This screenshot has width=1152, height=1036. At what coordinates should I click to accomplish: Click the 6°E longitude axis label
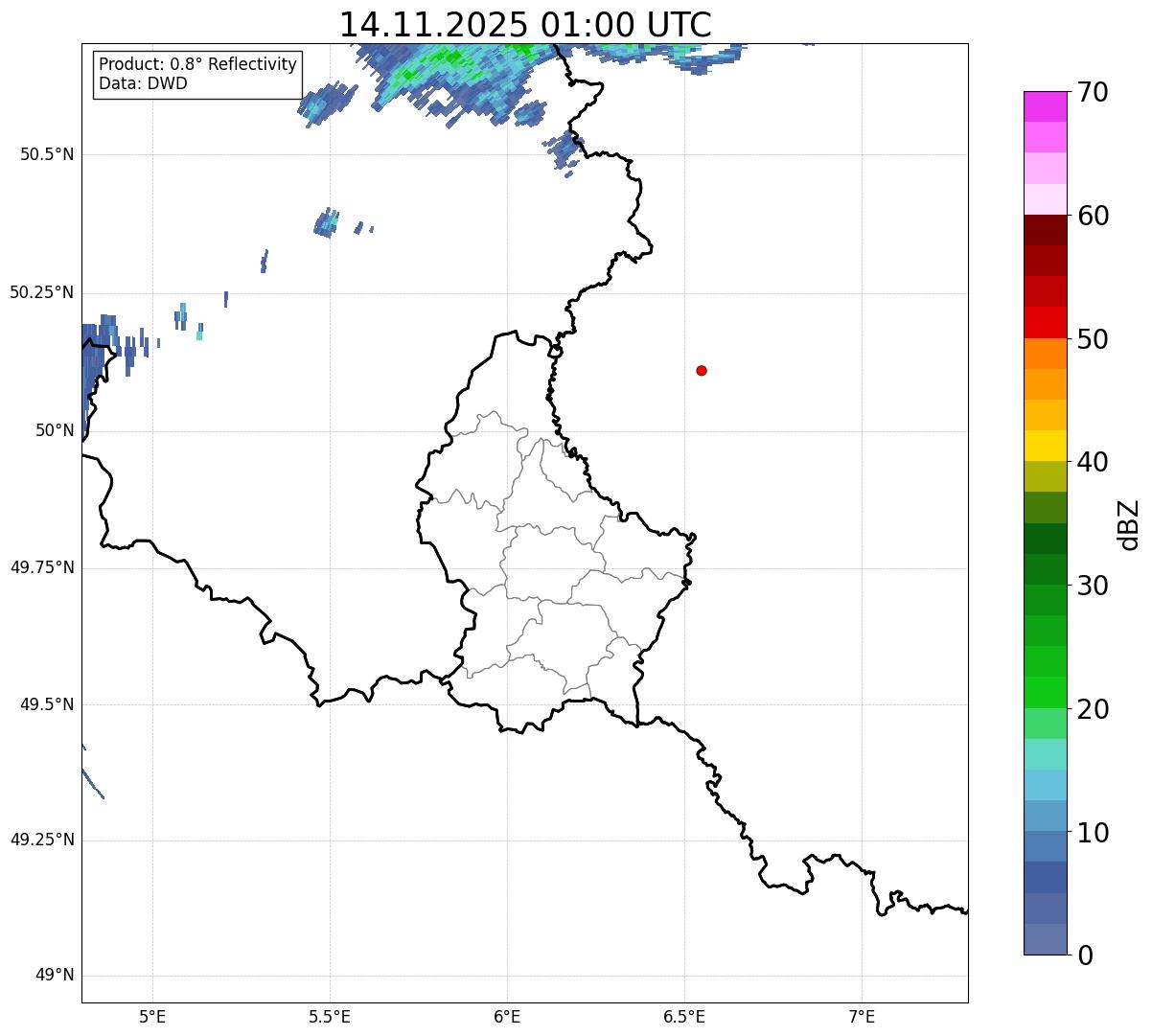point(507,1016)
